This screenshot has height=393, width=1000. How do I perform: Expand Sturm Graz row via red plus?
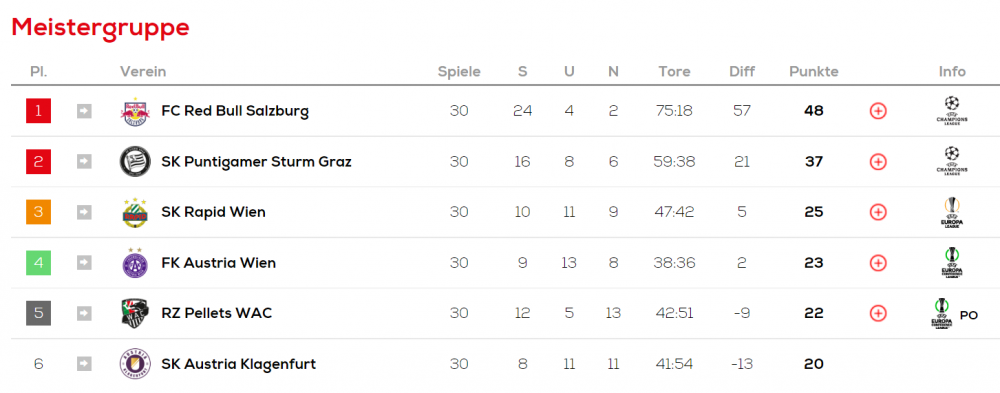pos(878,161)
